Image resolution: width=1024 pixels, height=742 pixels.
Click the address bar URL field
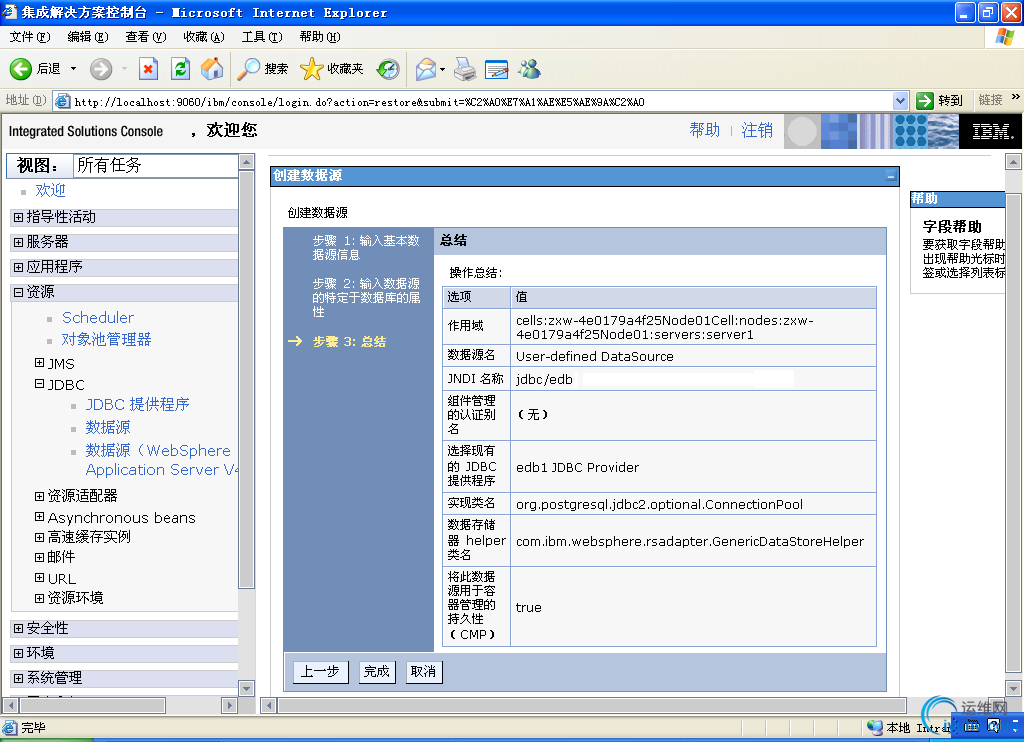tap(481, 102)
